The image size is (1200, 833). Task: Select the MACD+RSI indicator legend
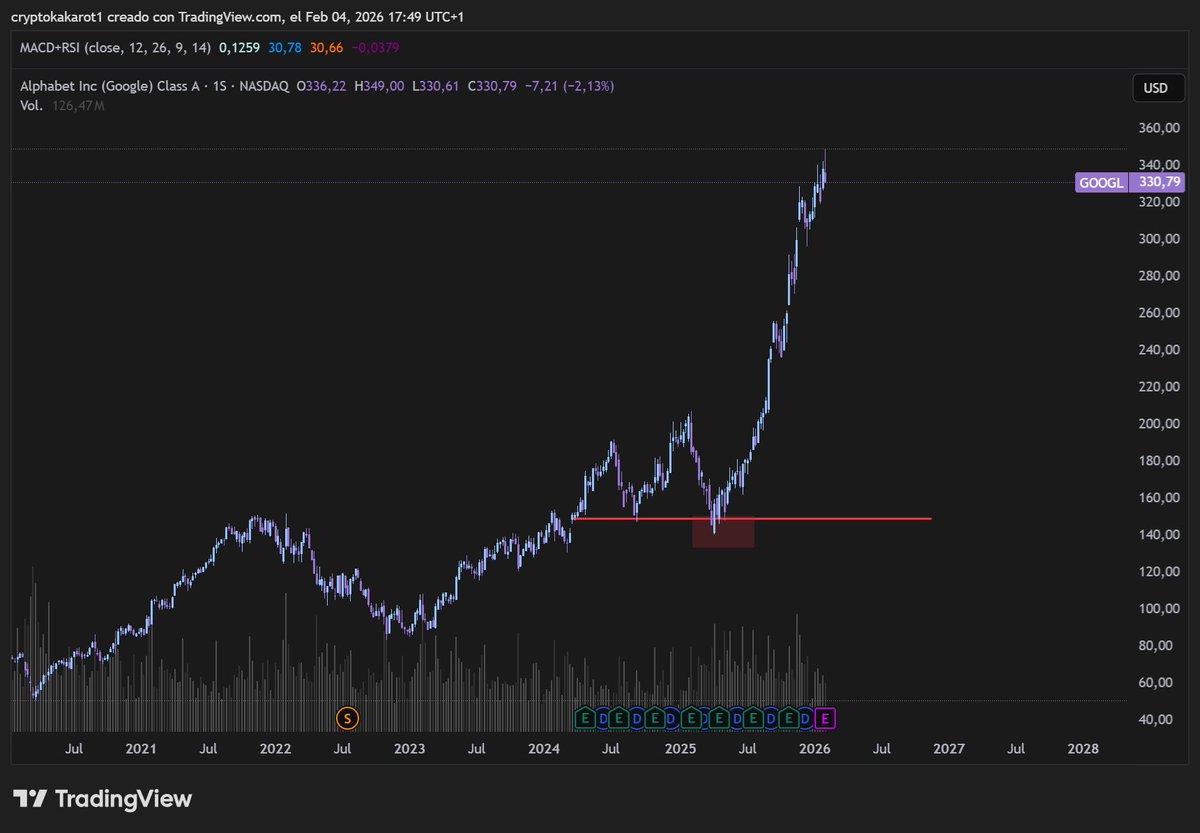click(115, 47)
